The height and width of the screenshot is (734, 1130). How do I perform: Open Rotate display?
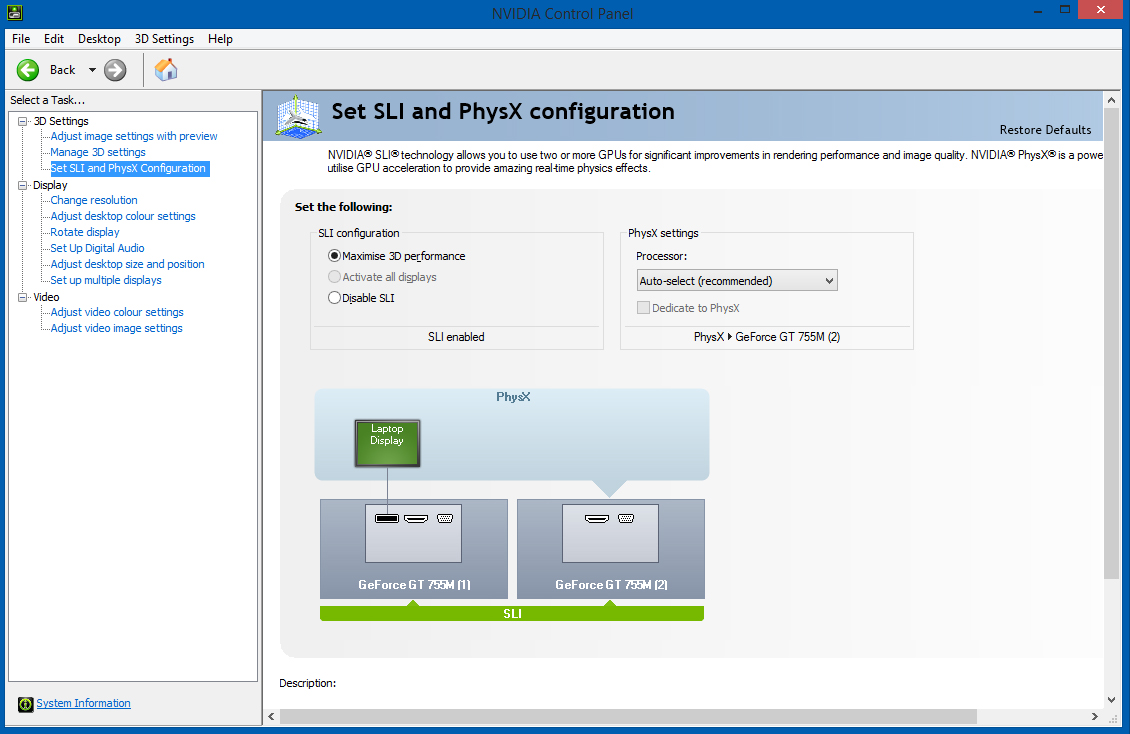pyautogui.click(x=85, y=232)
